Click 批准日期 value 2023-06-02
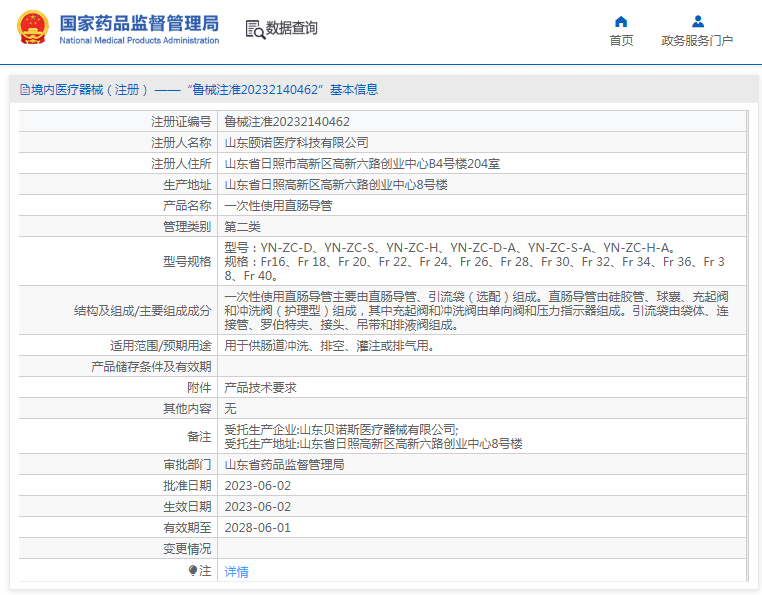This screenshot has height=595, width=762. (258, 486)
